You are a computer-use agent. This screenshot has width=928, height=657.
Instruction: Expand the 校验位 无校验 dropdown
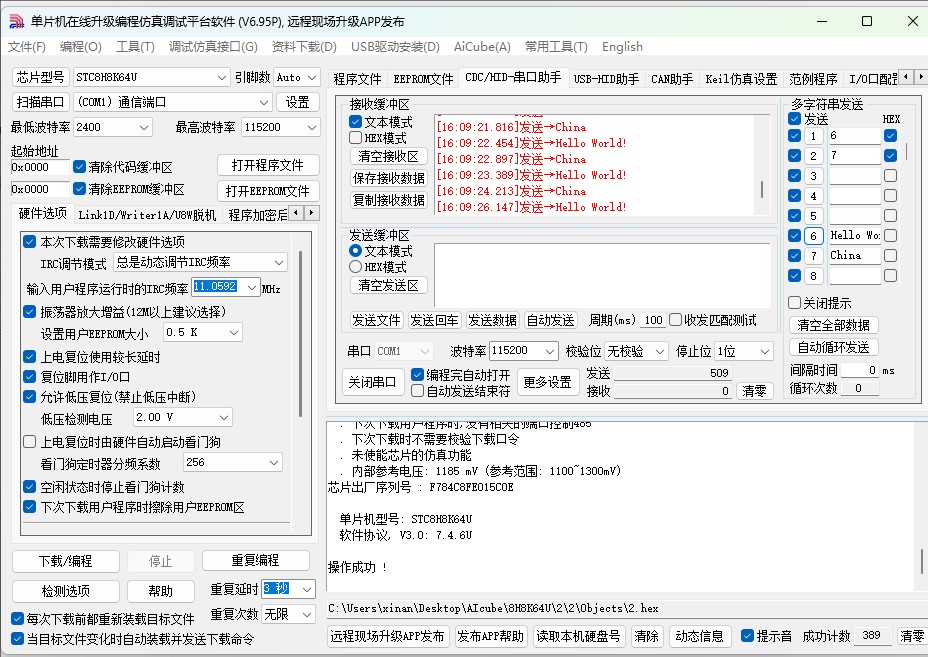tap(660, 351)
